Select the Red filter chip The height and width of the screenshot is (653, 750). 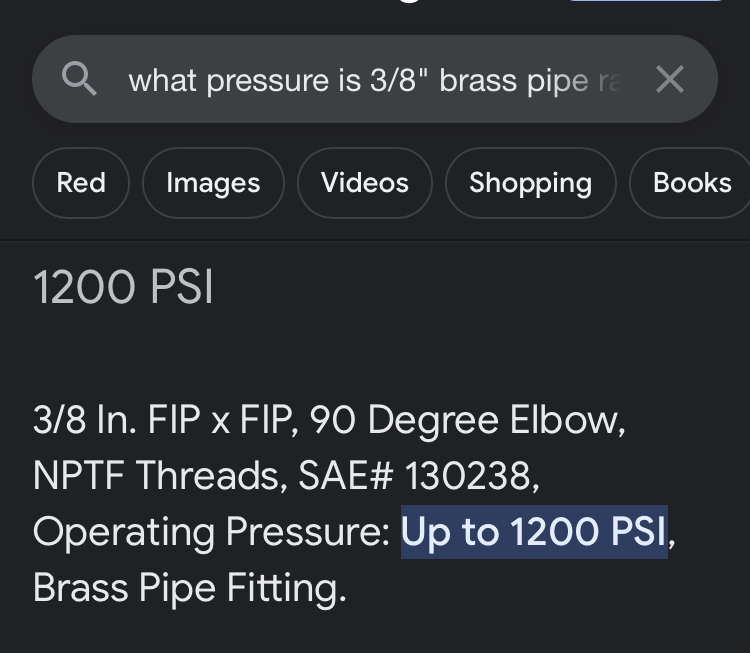click(x=81, y=183)
